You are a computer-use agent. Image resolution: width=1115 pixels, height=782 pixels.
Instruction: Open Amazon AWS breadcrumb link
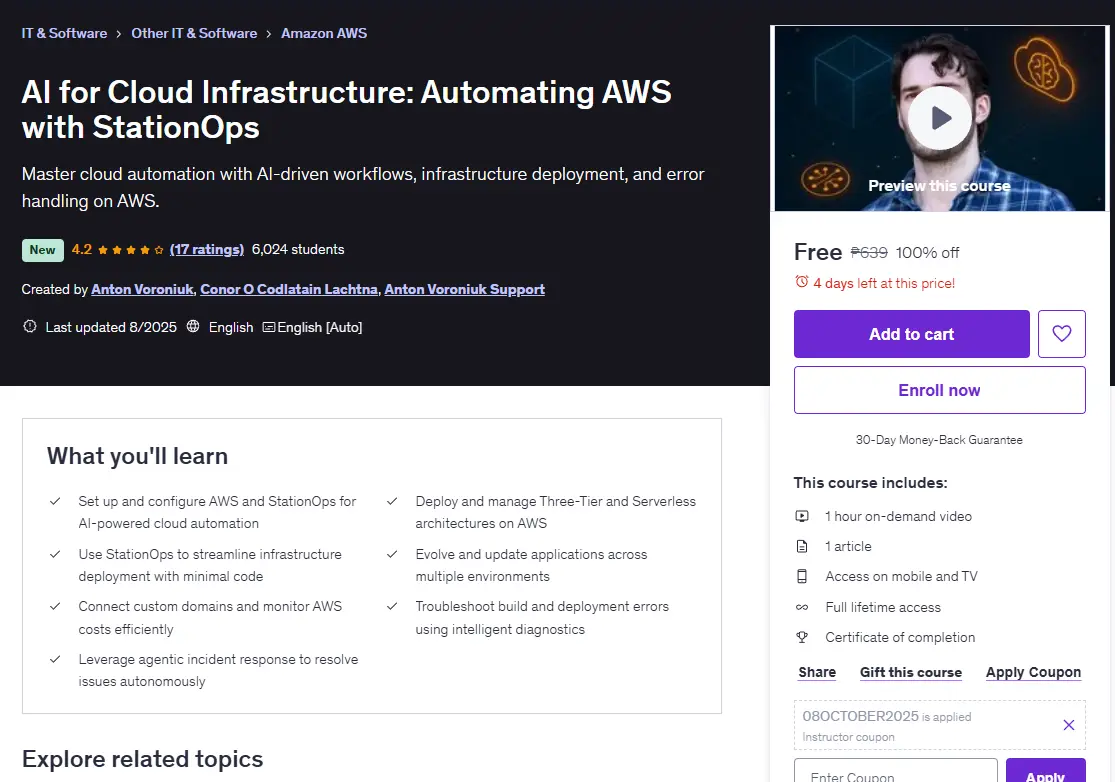point(324,33)
